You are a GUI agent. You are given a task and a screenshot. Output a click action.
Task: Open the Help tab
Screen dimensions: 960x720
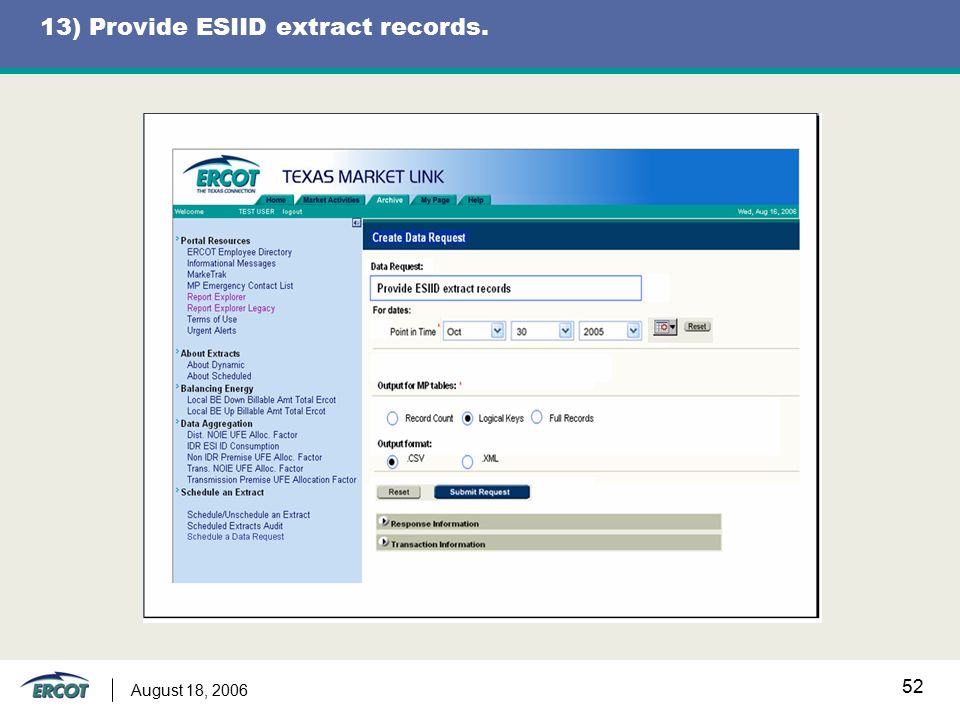[x=476, y=200]
